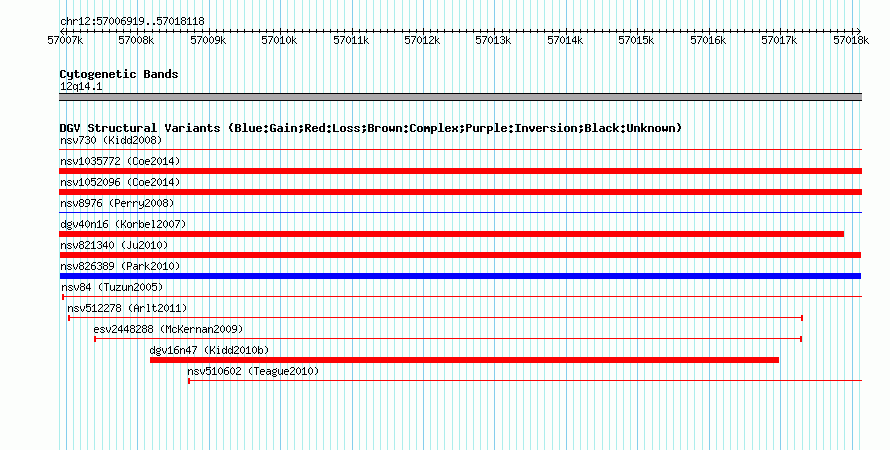Click the thin red nsv84 variant line
Image resolution: width=890 pixels, height=450 pixels.
point(462,297)
